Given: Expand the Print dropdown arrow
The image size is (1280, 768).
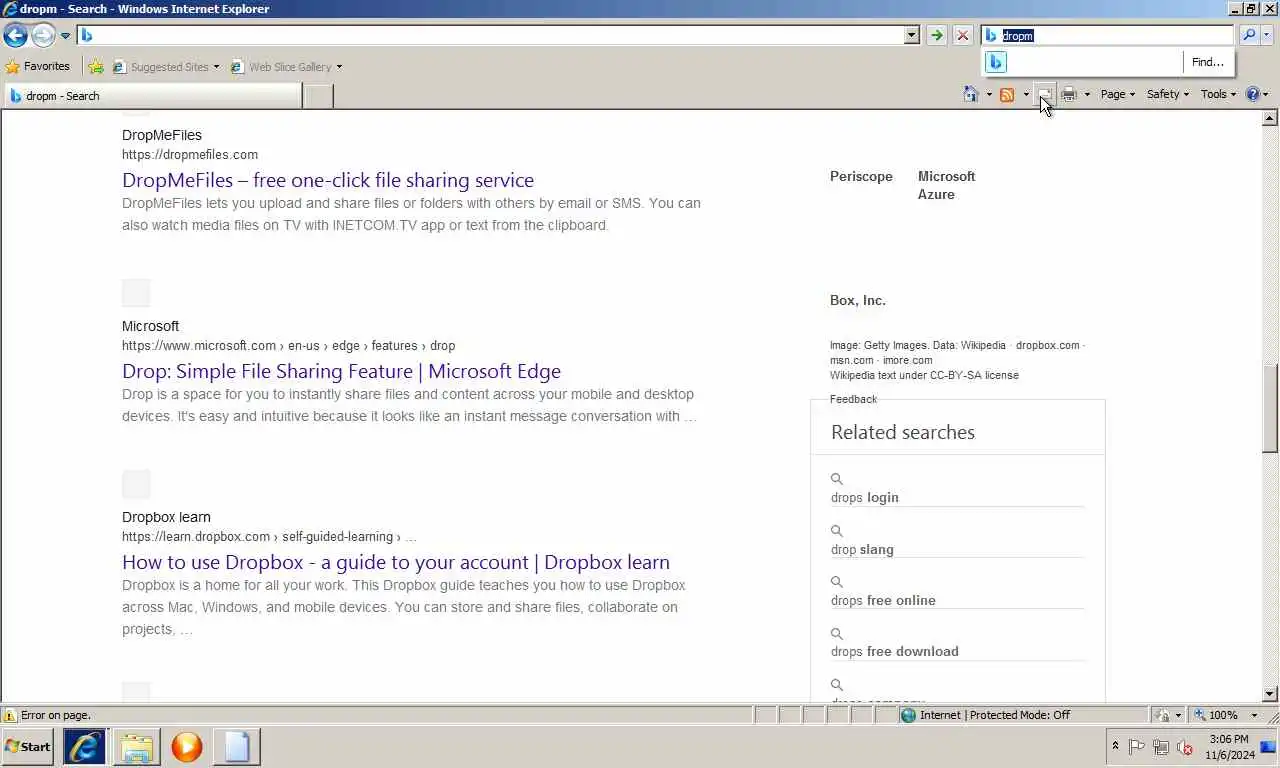Looking at the screenshot, I should click(x=1087, y=95).
